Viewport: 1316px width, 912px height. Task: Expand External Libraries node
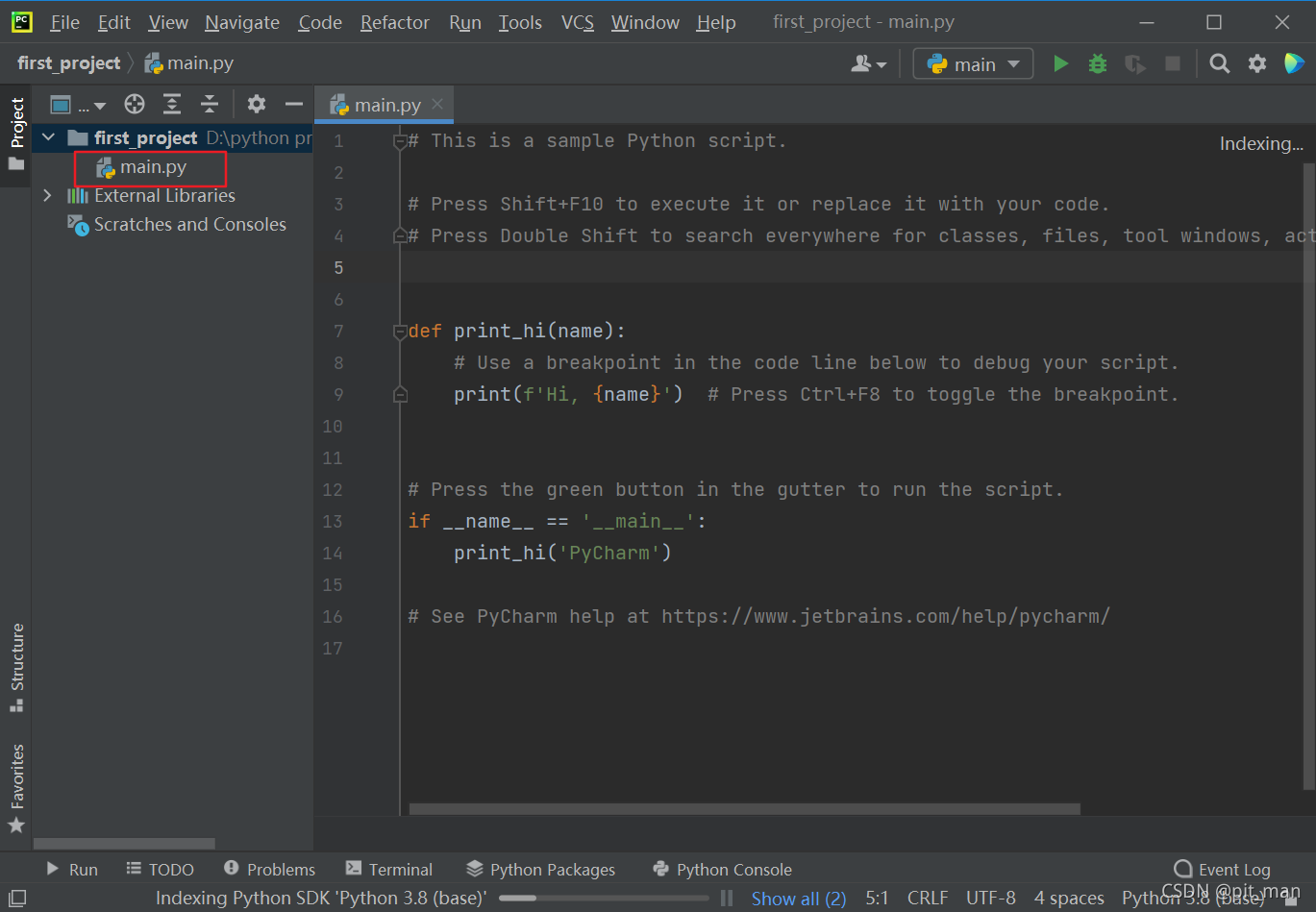click(48, 195)
